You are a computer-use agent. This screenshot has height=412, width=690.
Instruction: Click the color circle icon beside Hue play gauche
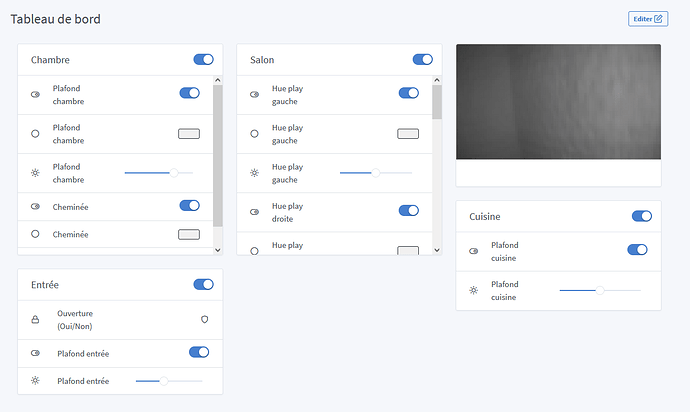pos(254,134)
